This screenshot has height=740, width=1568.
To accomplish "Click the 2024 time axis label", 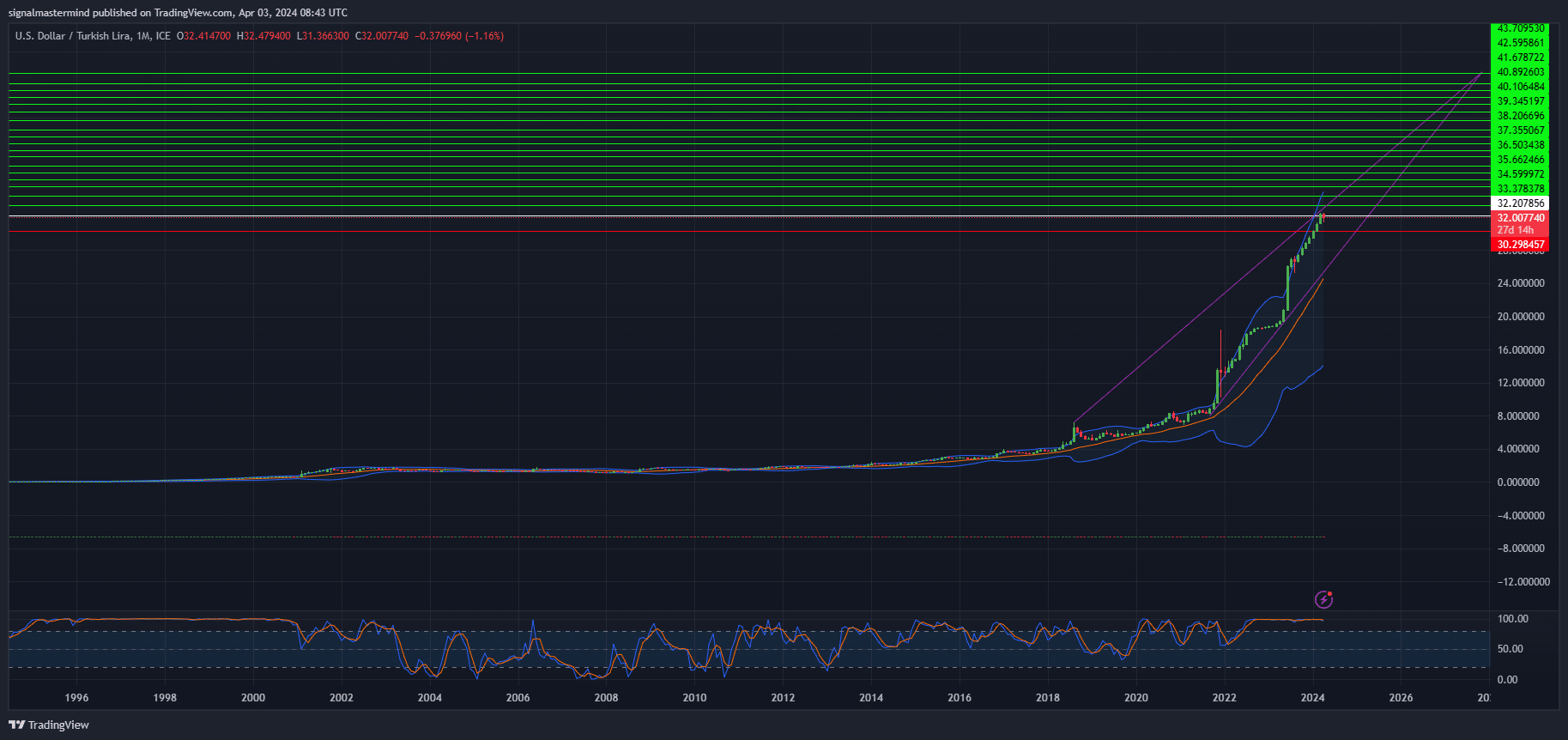I will [x=1313, y=698].
